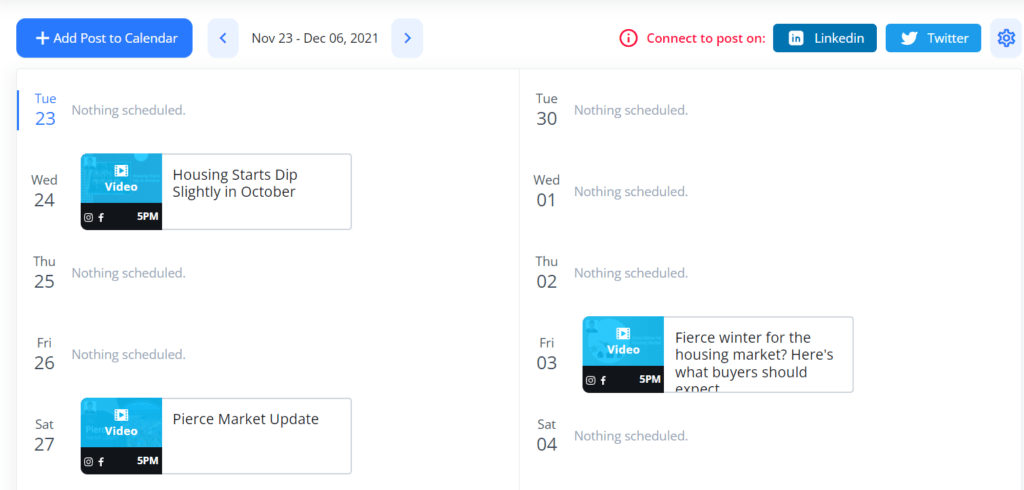
Task: Select Tue 23 in calendar
Action: 45,109
